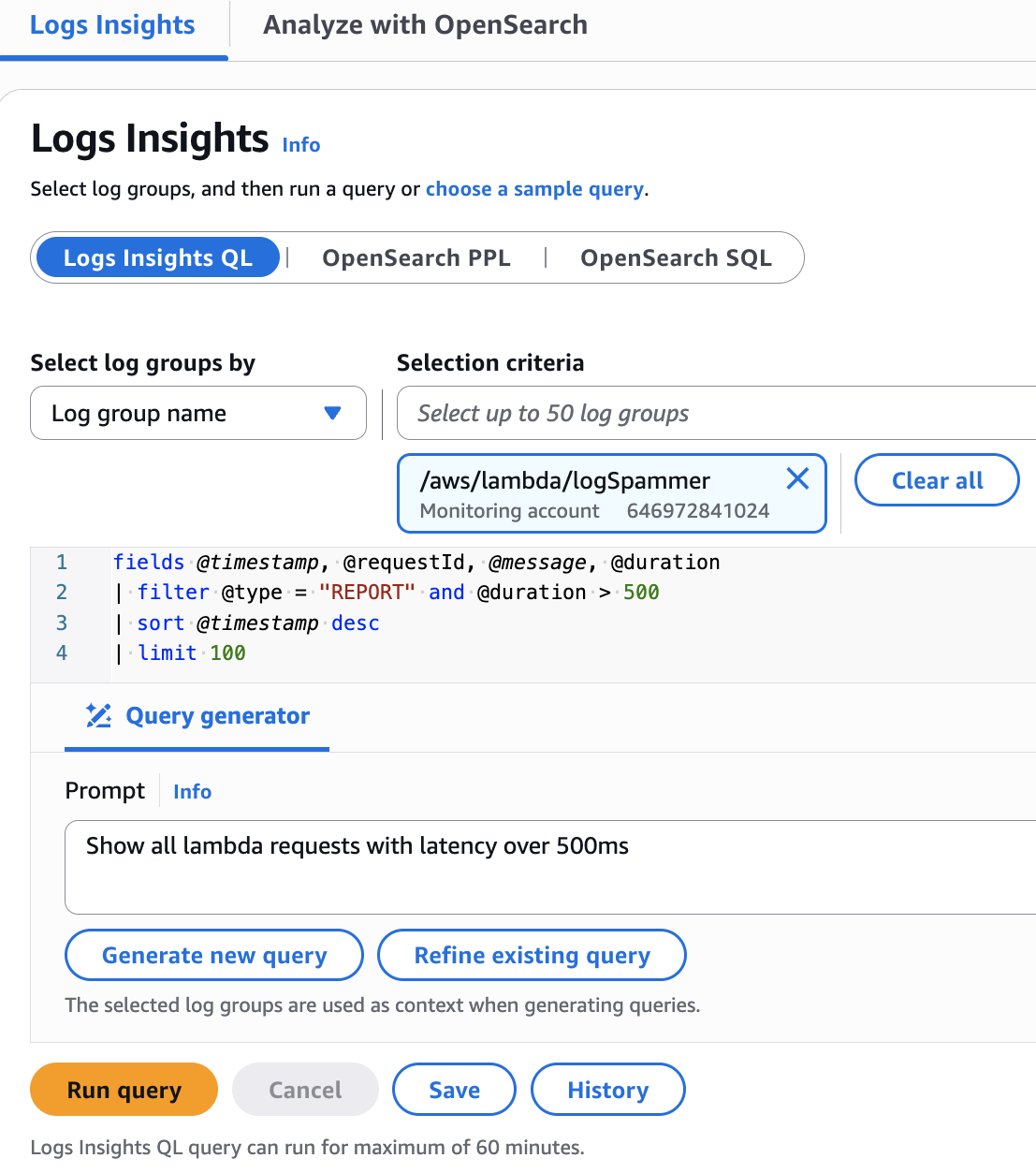Viewport: 1036px width, 1173px height.
Task: Generate a new query from the prompt
Action: (x=213, y=955)
